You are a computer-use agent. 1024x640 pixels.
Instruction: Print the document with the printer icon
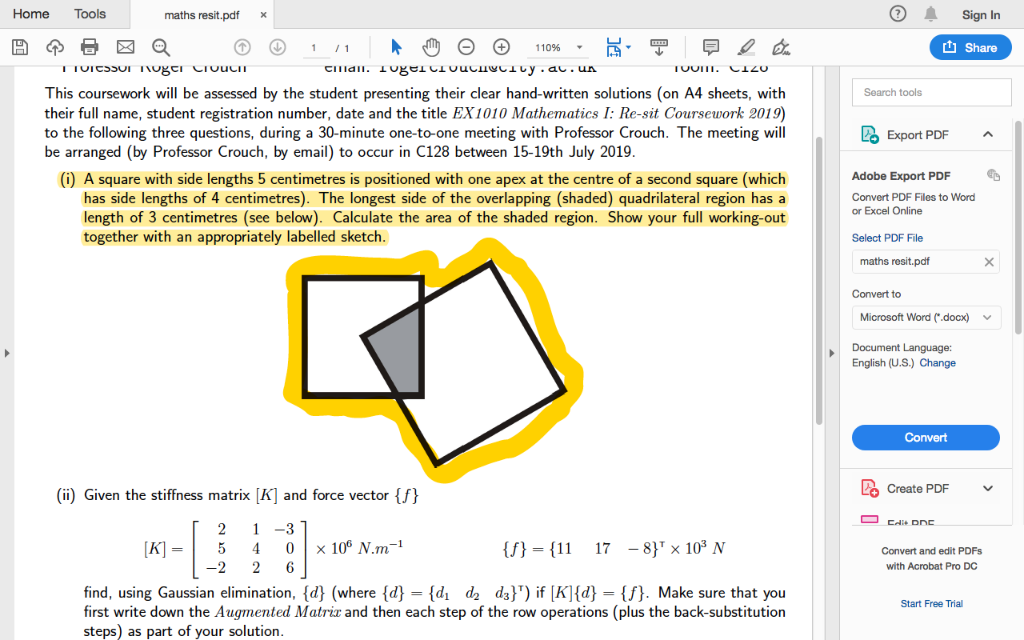pyautogui.click(x=89, y=47)
